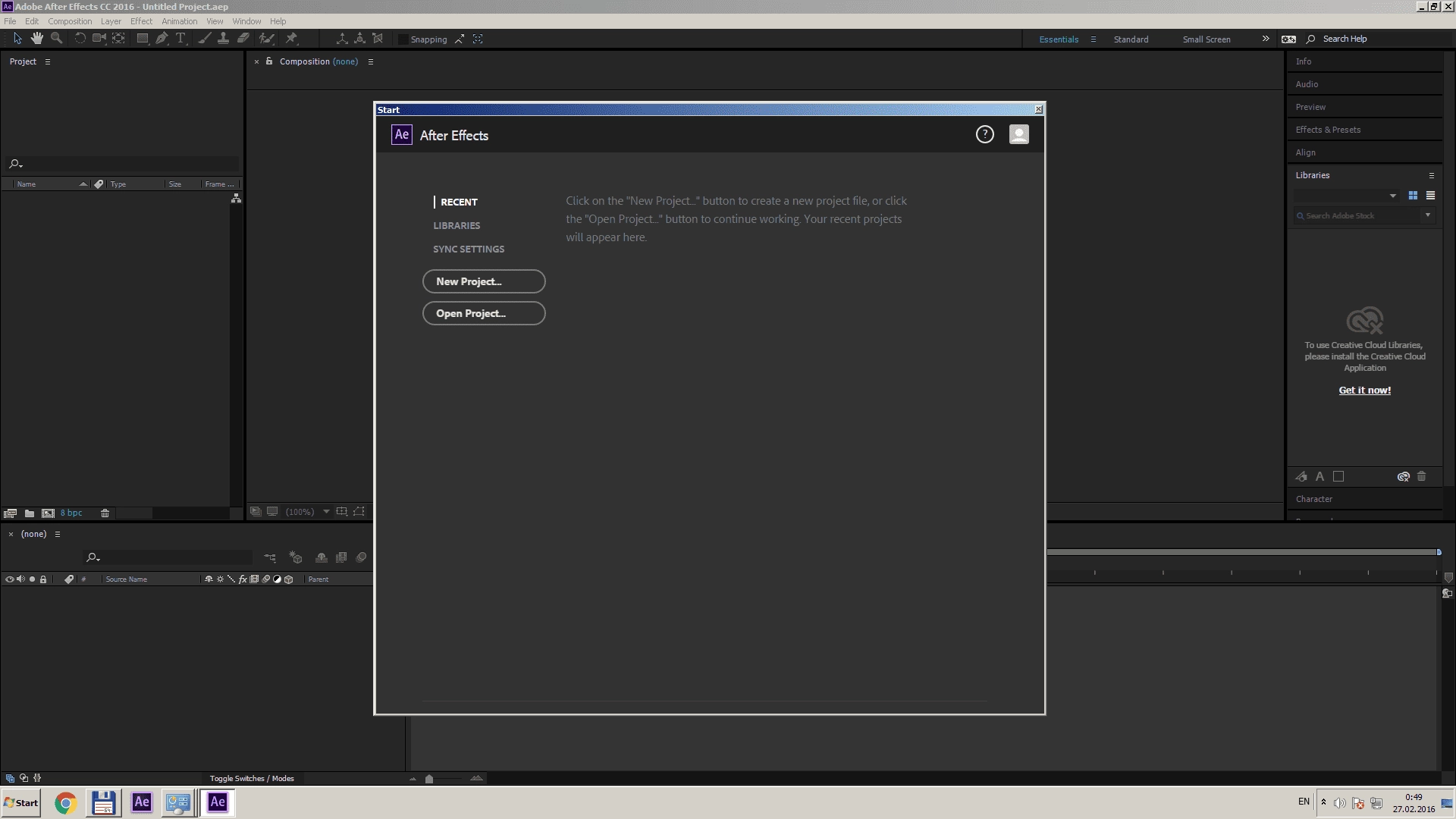Select the Rotation tool
This screenshot has height=819, width=1456.
point(80,39)
